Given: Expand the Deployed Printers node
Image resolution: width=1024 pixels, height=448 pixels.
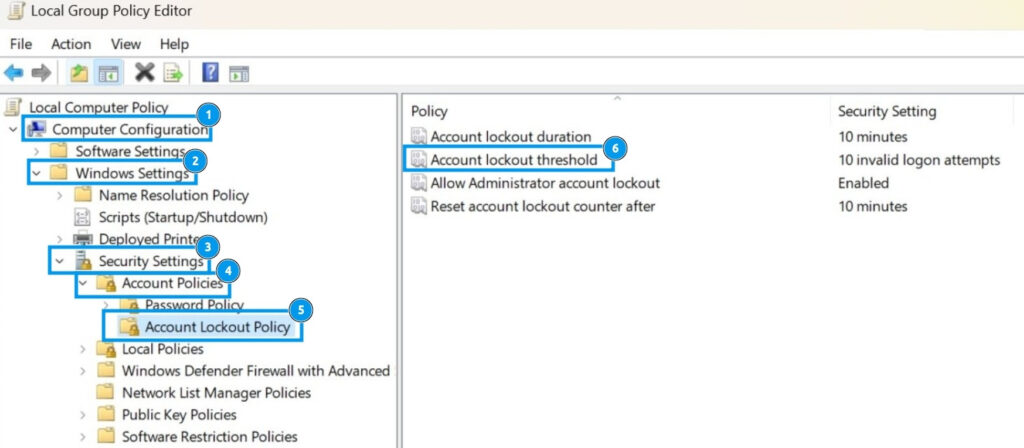Looking at the screenshot, I should coord(59,239).
